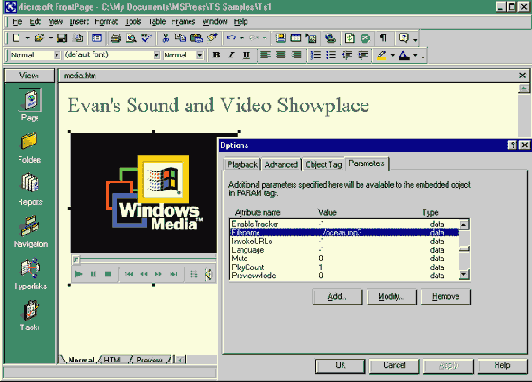
Task: Expand the font size dropdown
Action: click(200, 55)
